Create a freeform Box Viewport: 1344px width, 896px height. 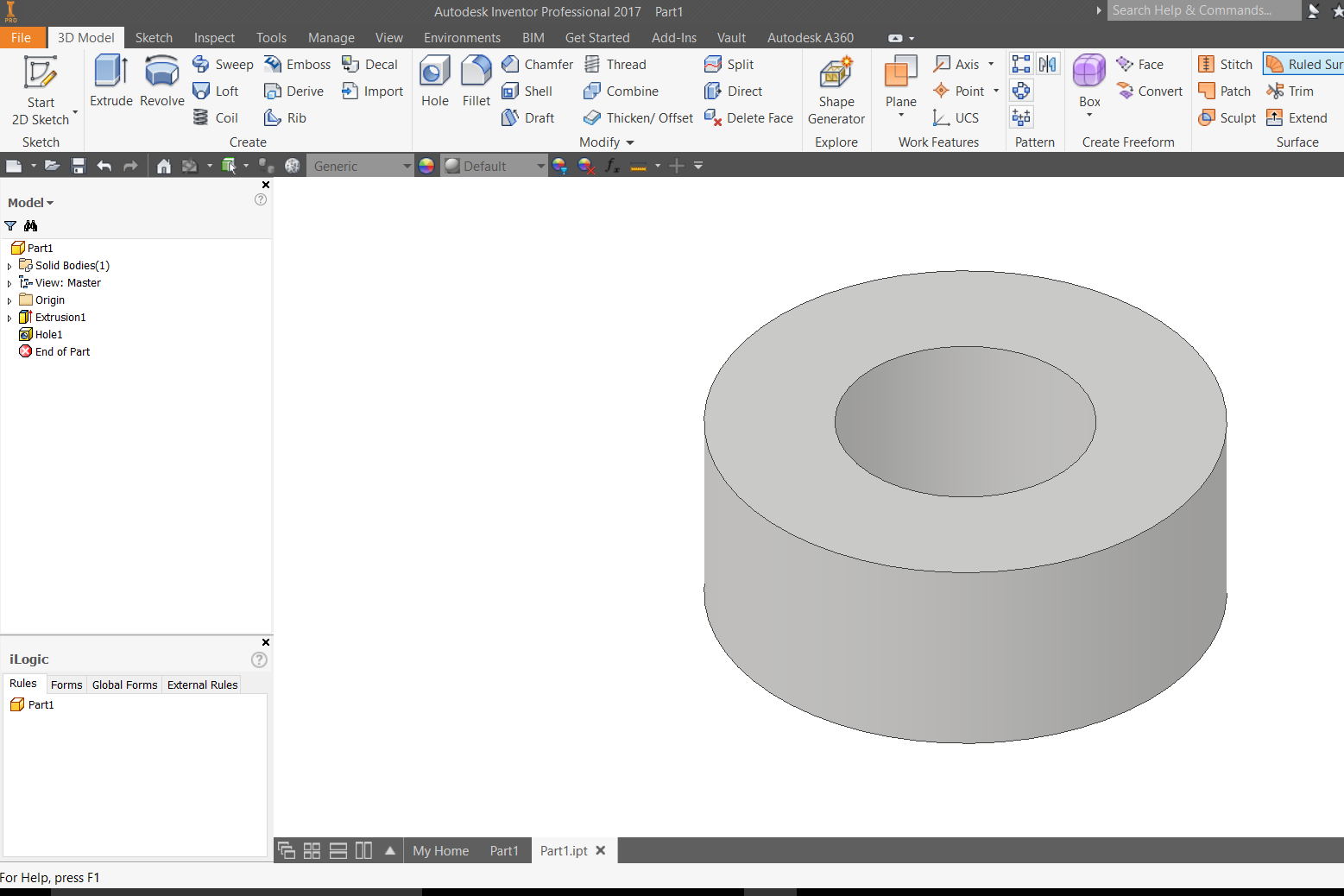(1089, 81)
